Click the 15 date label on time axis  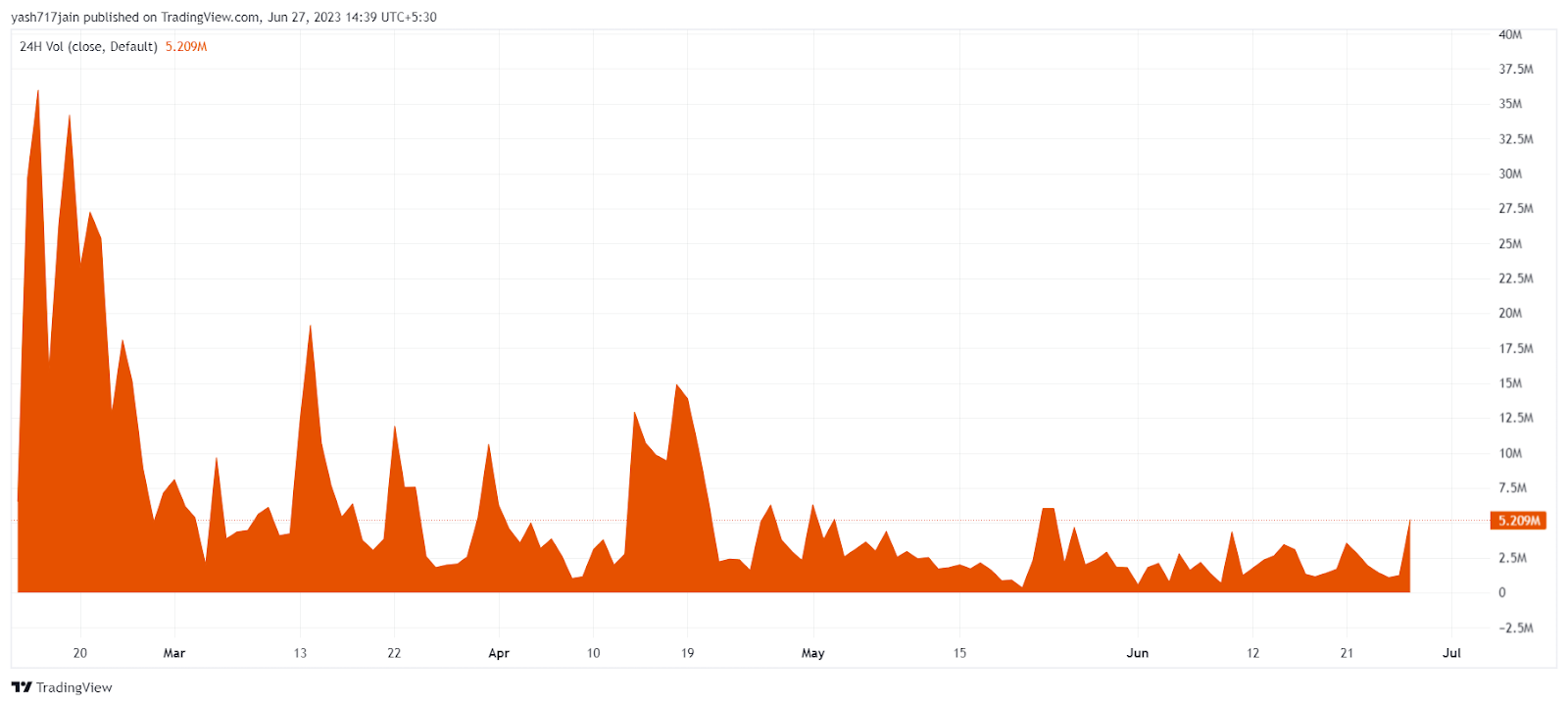coord(959,653)
